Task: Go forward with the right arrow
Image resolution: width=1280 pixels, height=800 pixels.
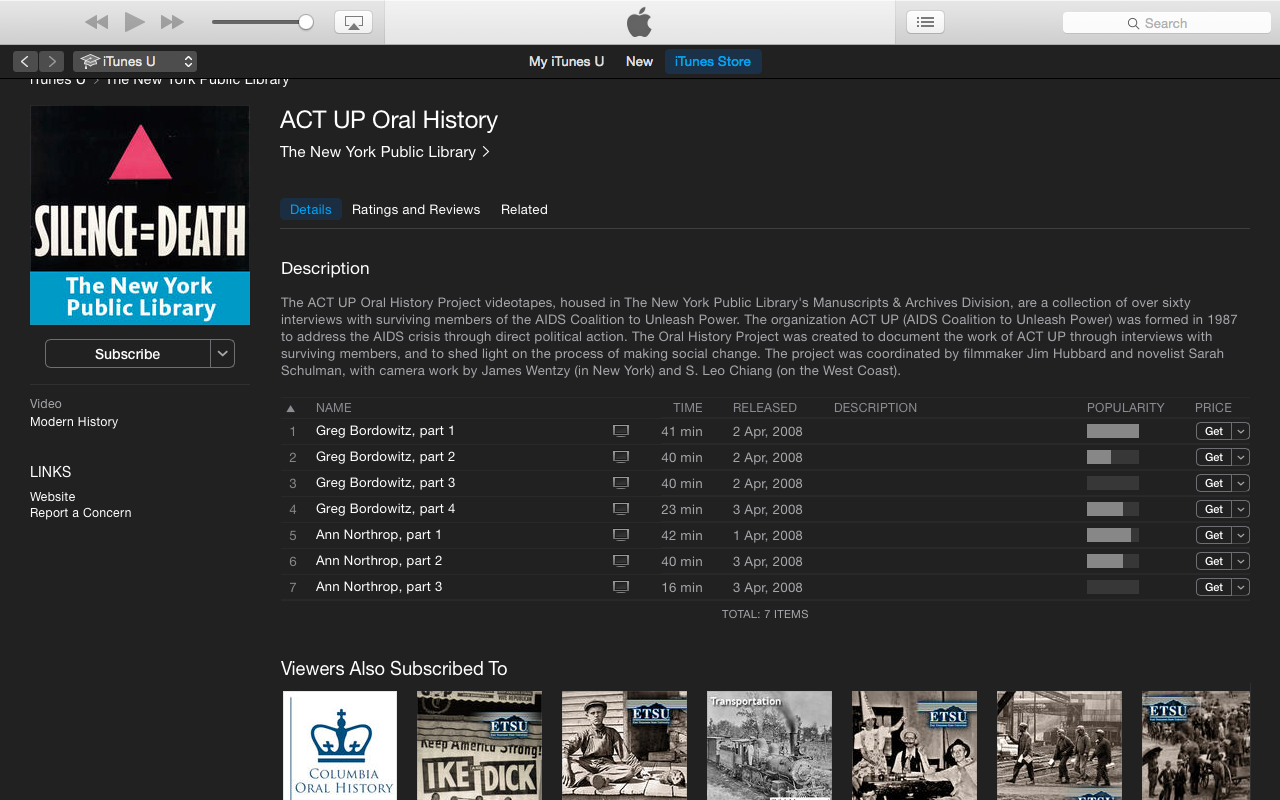Action: pos(52,61)
